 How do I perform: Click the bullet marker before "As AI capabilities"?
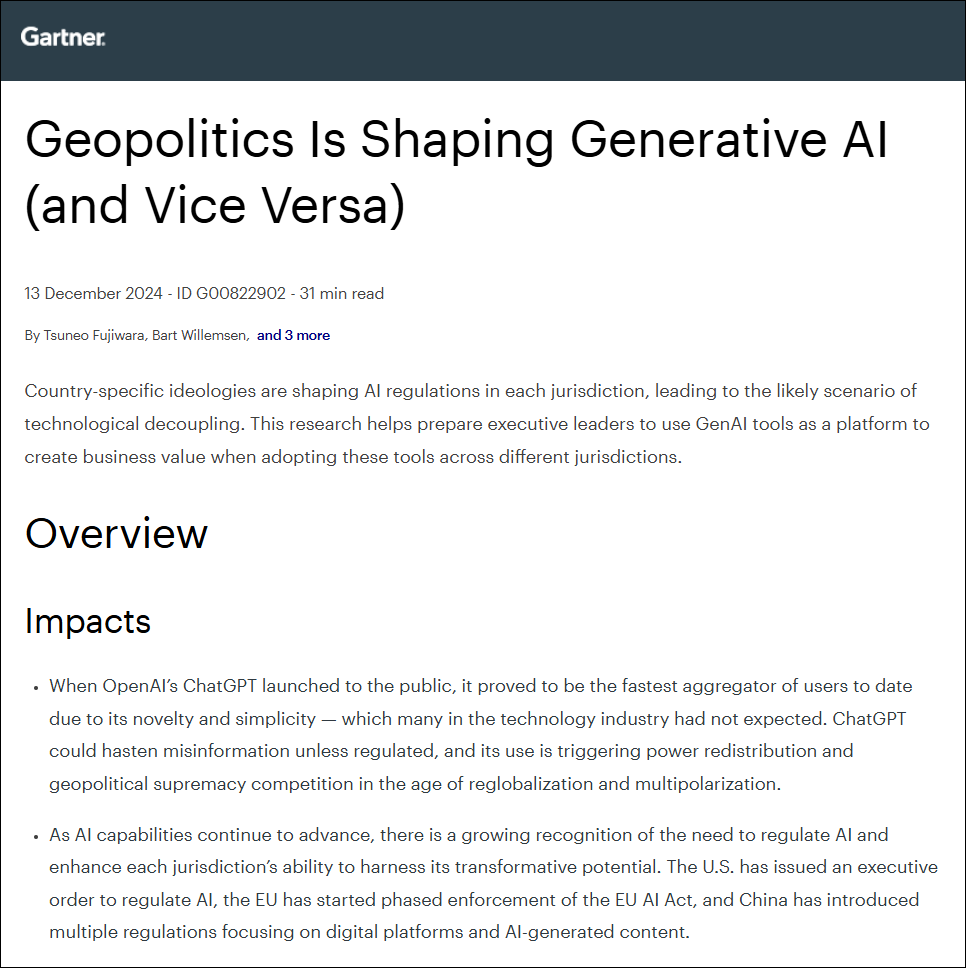click(x=36, y=836)
